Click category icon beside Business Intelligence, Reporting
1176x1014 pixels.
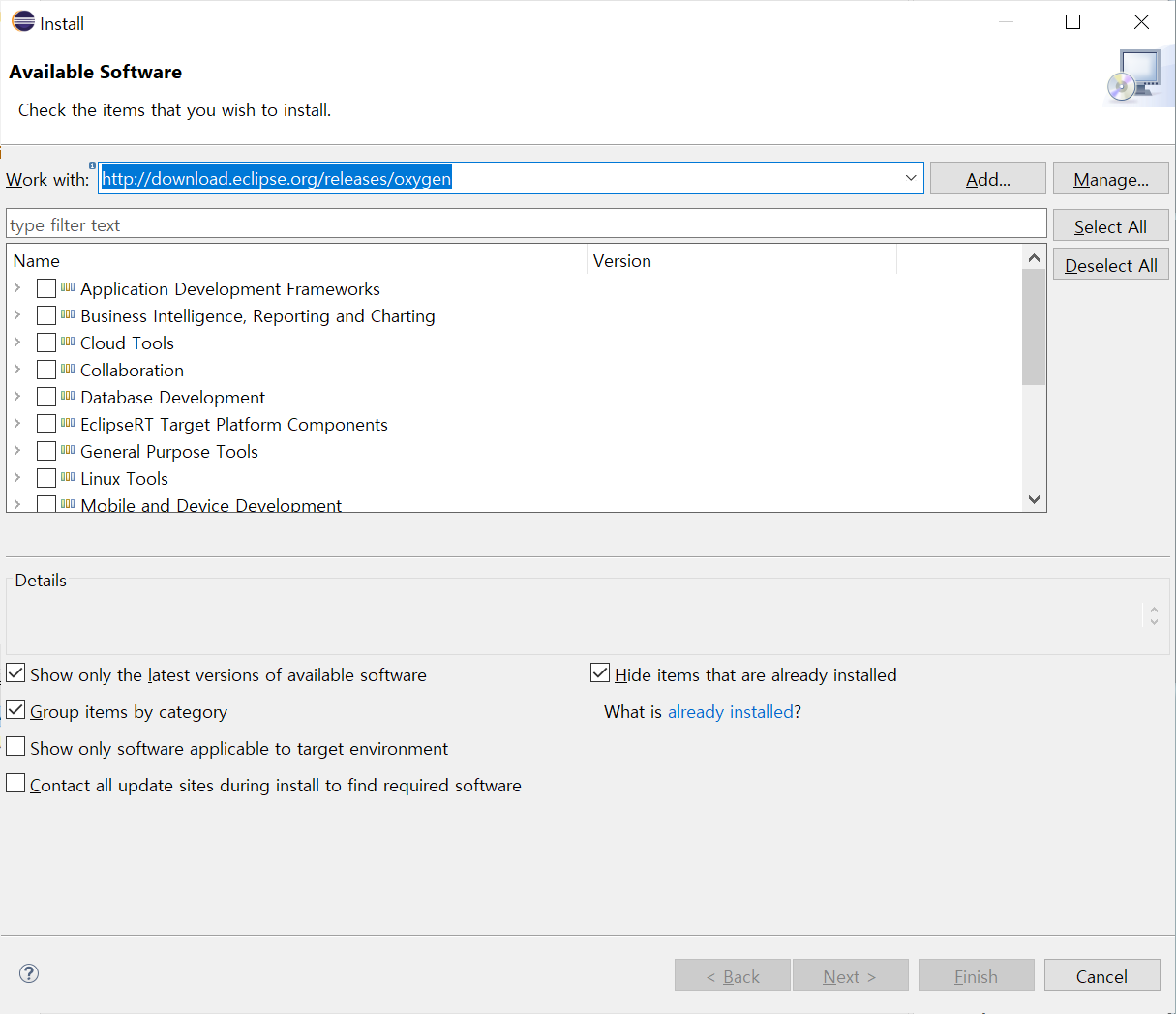pyautogui.click(x=68, y=314)
